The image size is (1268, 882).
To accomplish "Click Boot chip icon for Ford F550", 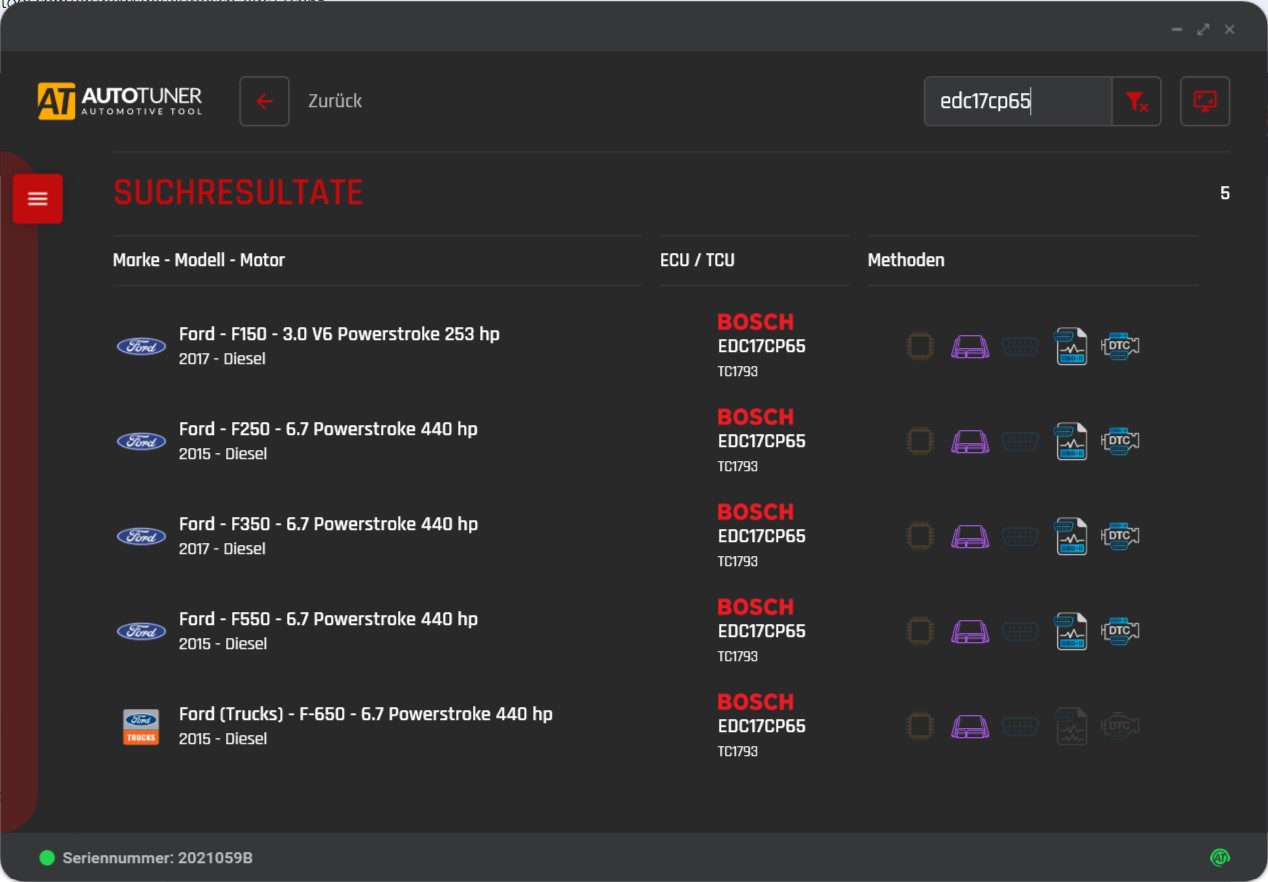I will (x=919, y=631).
